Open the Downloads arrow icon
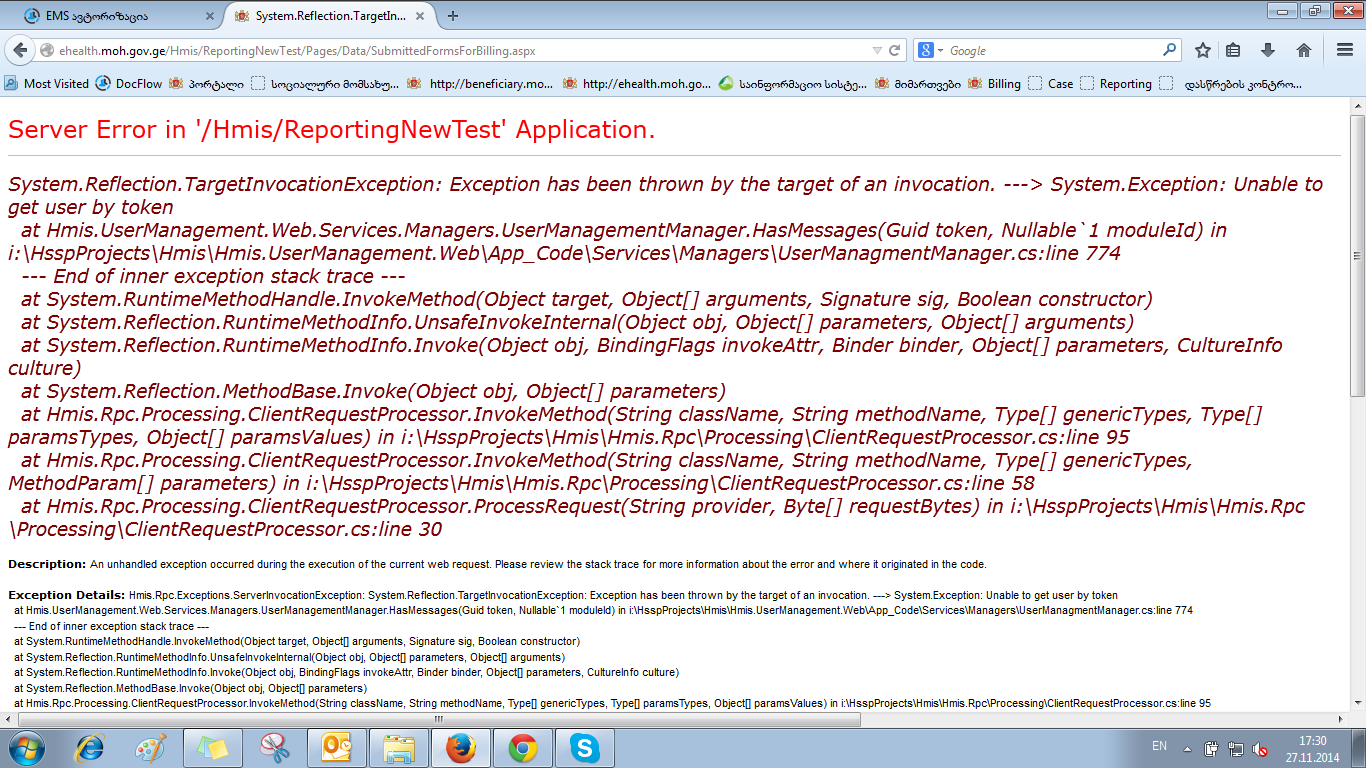Screen dimensions: 1366x768 [x=1268, y=50]
